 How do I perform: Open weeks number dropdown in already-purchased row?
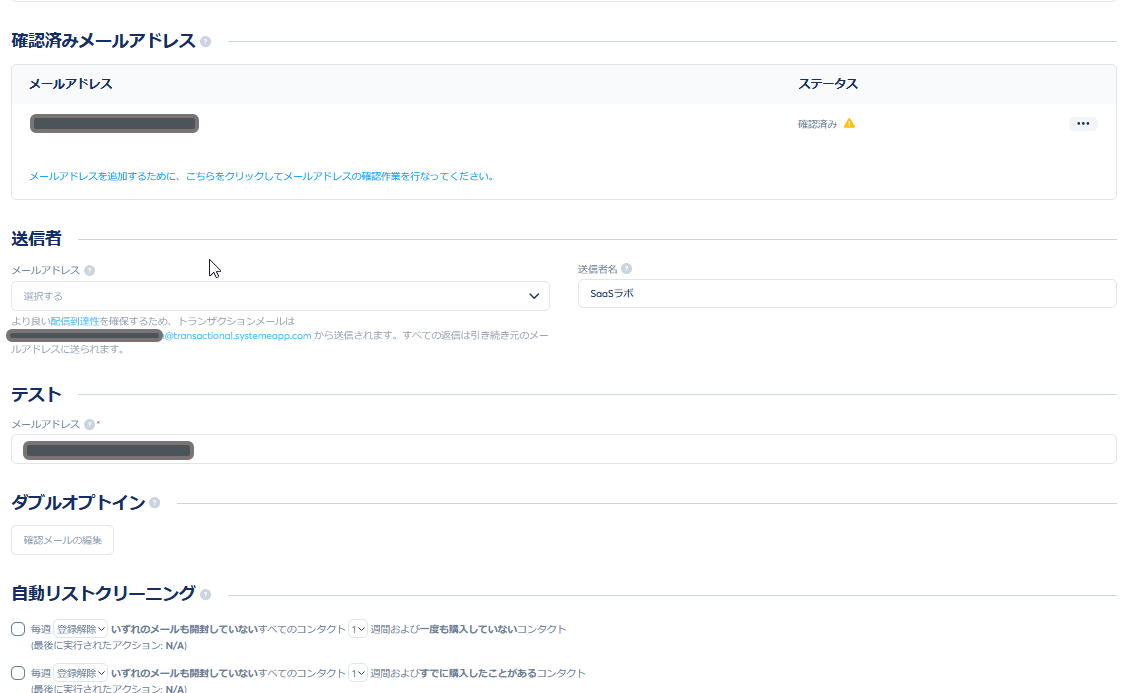(357, 673)
